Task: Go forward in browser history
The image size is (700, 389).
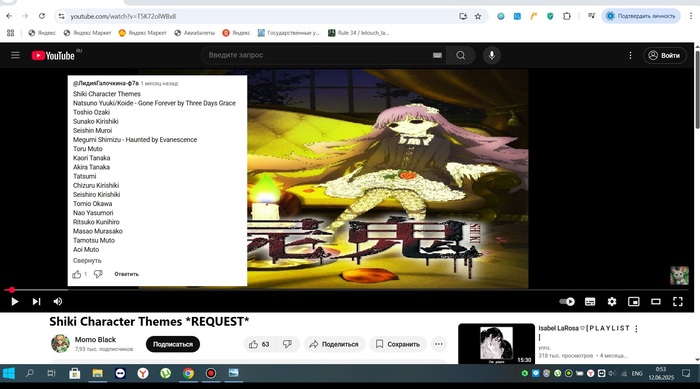Action: pos(25,16)
